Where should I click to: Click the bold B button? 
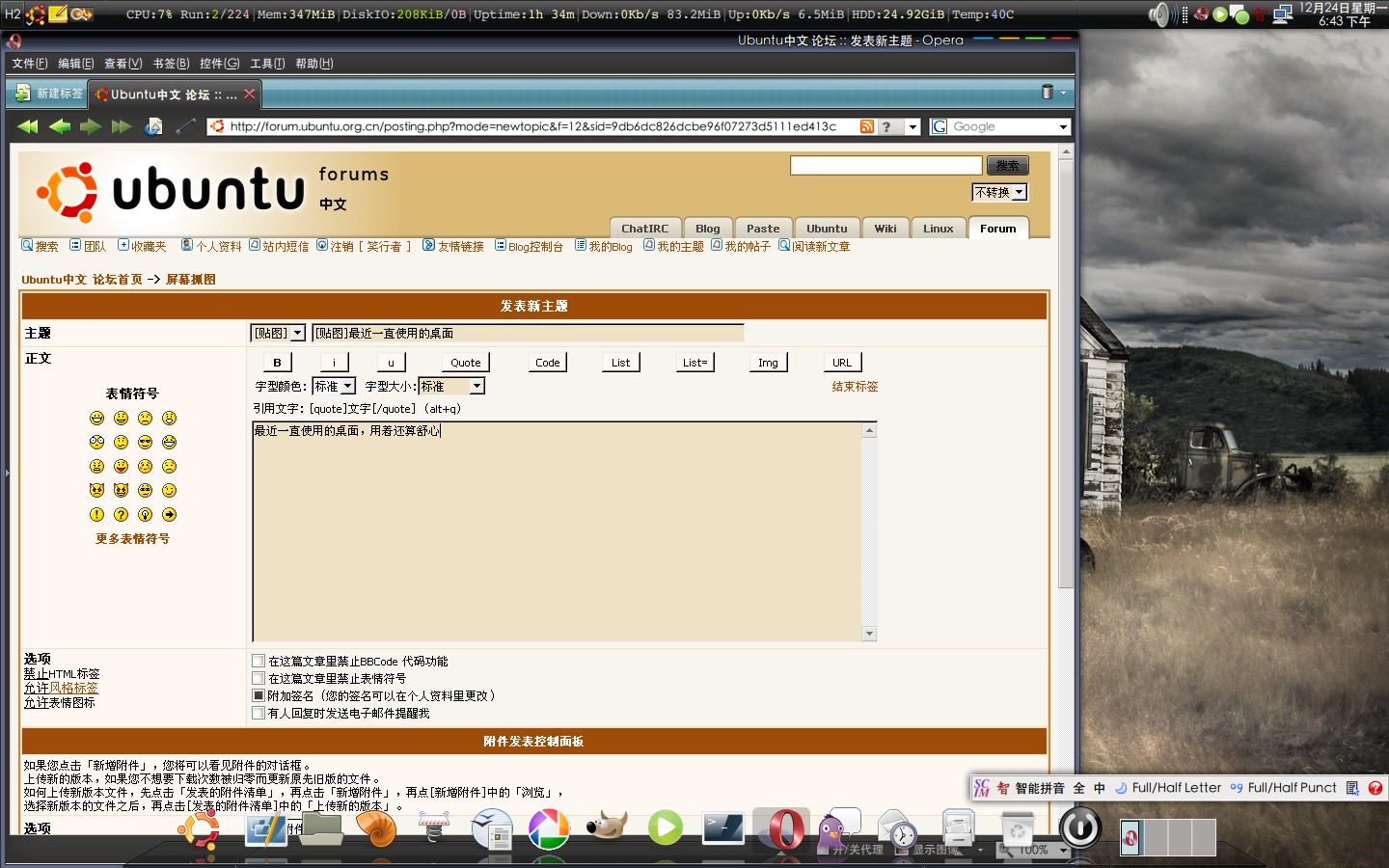[x=277, y=363]
